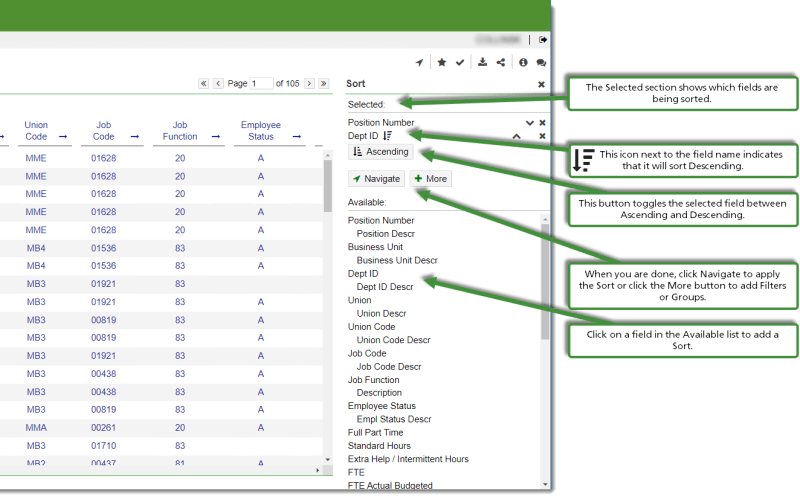The width and height of the screenshot is (800, 496).
Task: Add Position Number from Available list
Action: (x=381, y=220)
